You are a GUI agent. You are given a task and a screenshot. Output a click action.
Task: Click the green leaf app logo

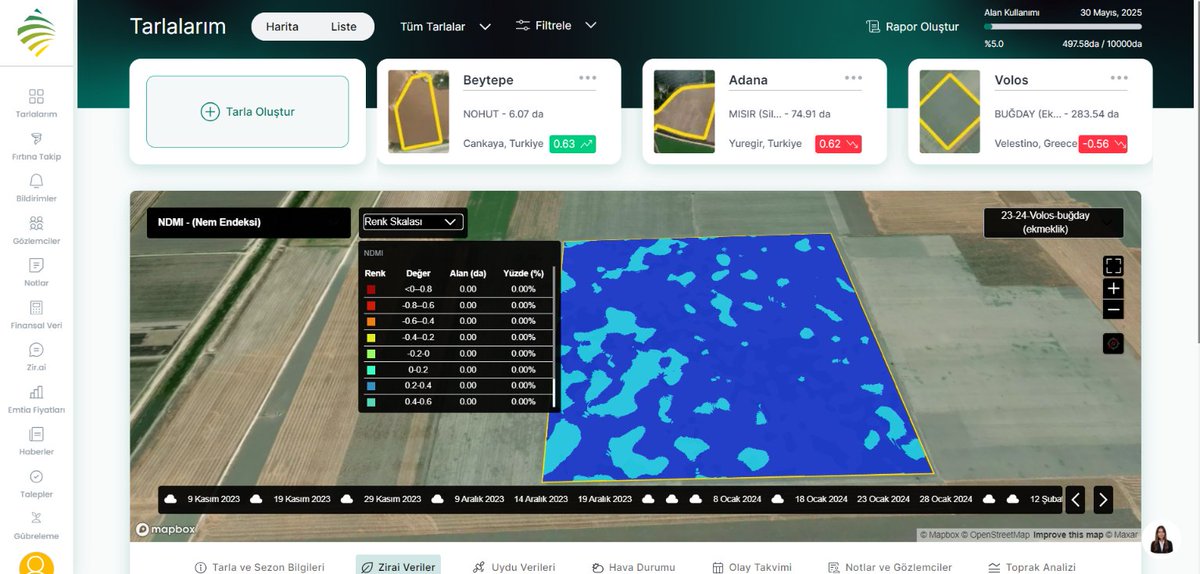[36, 33]
